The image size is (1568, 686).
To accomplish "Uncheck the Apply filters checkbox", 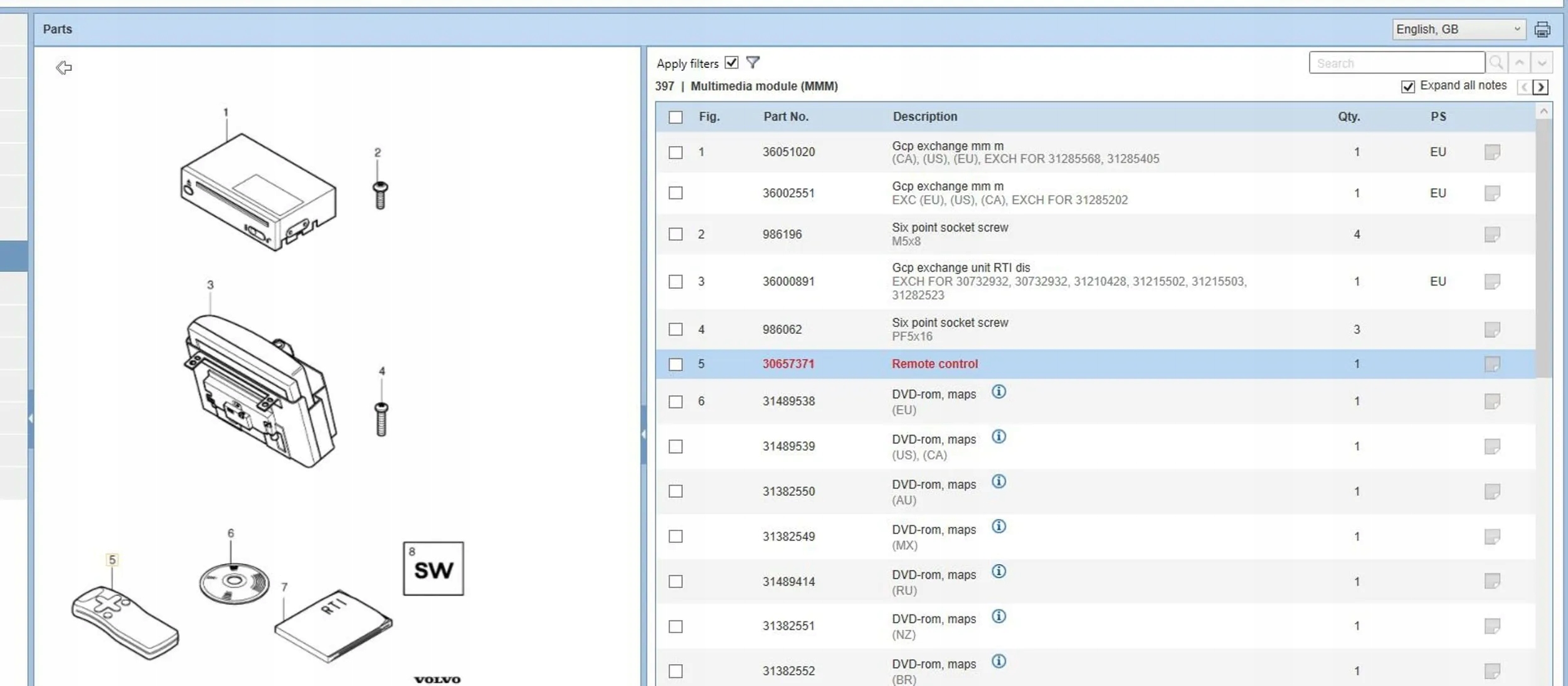I will click(731, 63).
